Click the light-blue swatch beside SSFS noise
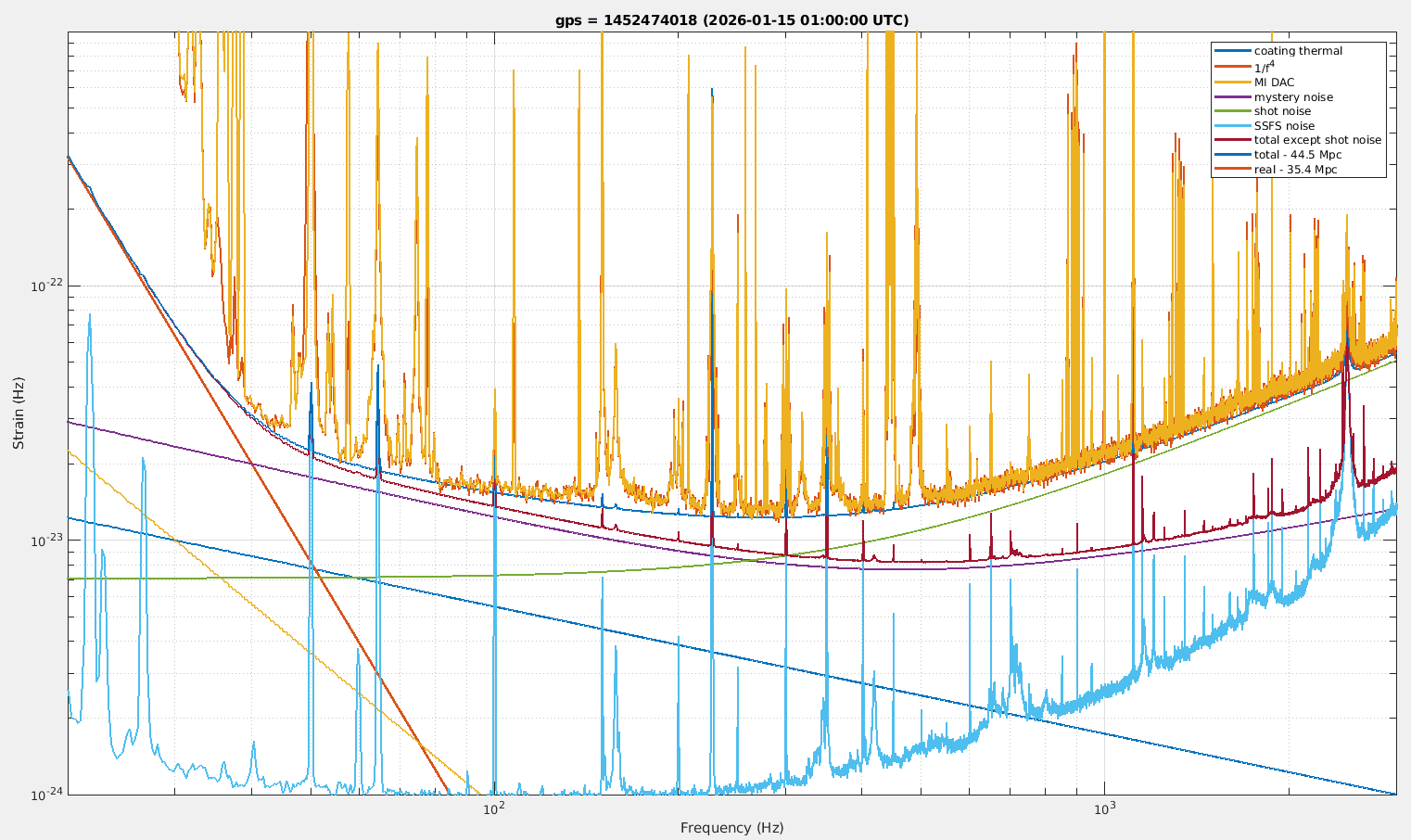1411x840 pixels. point(1232,126)
